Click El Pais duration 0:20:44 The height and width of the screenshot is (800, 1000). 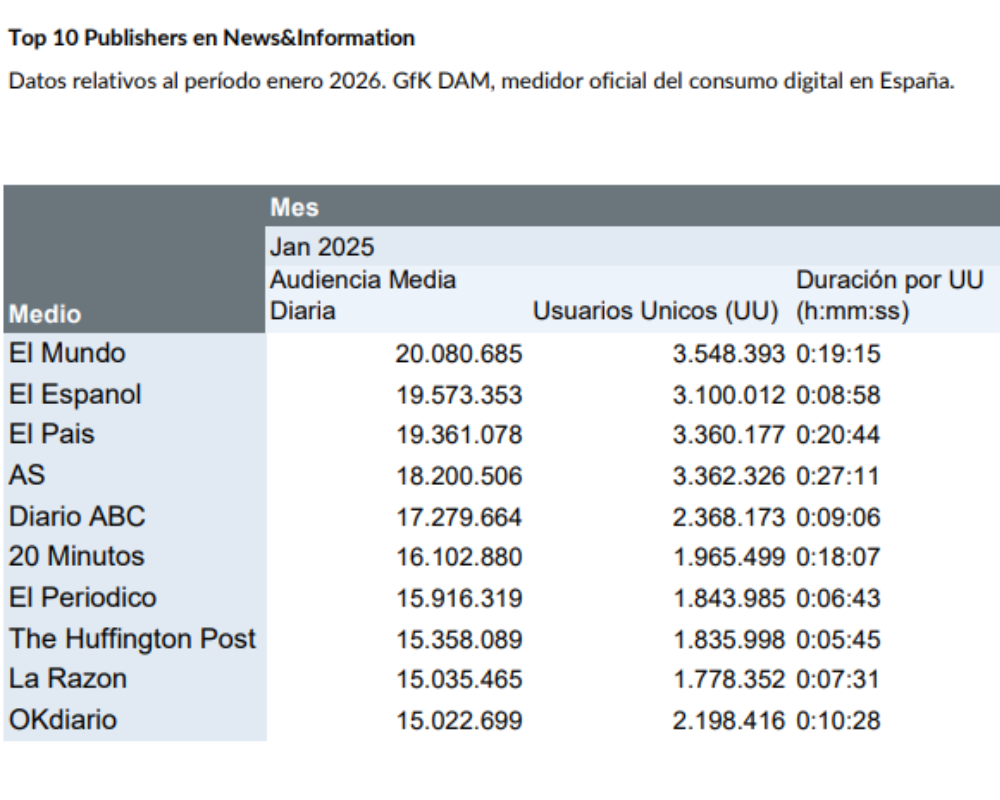tap(839, 435)
